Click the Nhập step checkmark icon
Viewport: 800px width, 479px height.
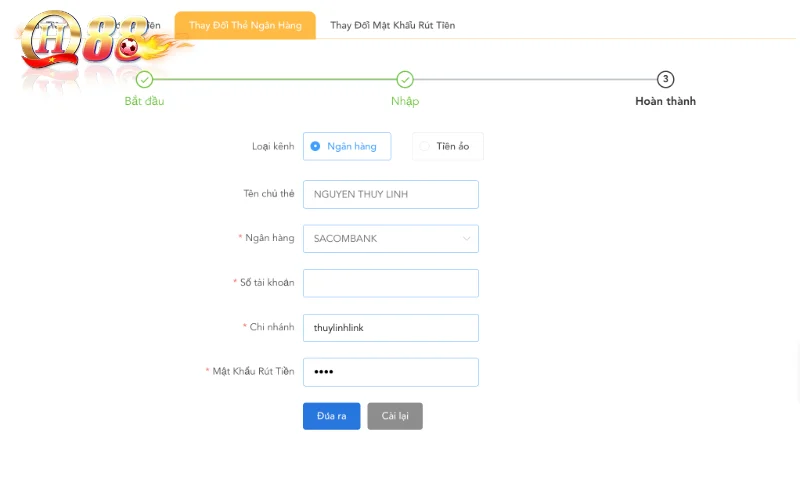[x=405, y=80]
